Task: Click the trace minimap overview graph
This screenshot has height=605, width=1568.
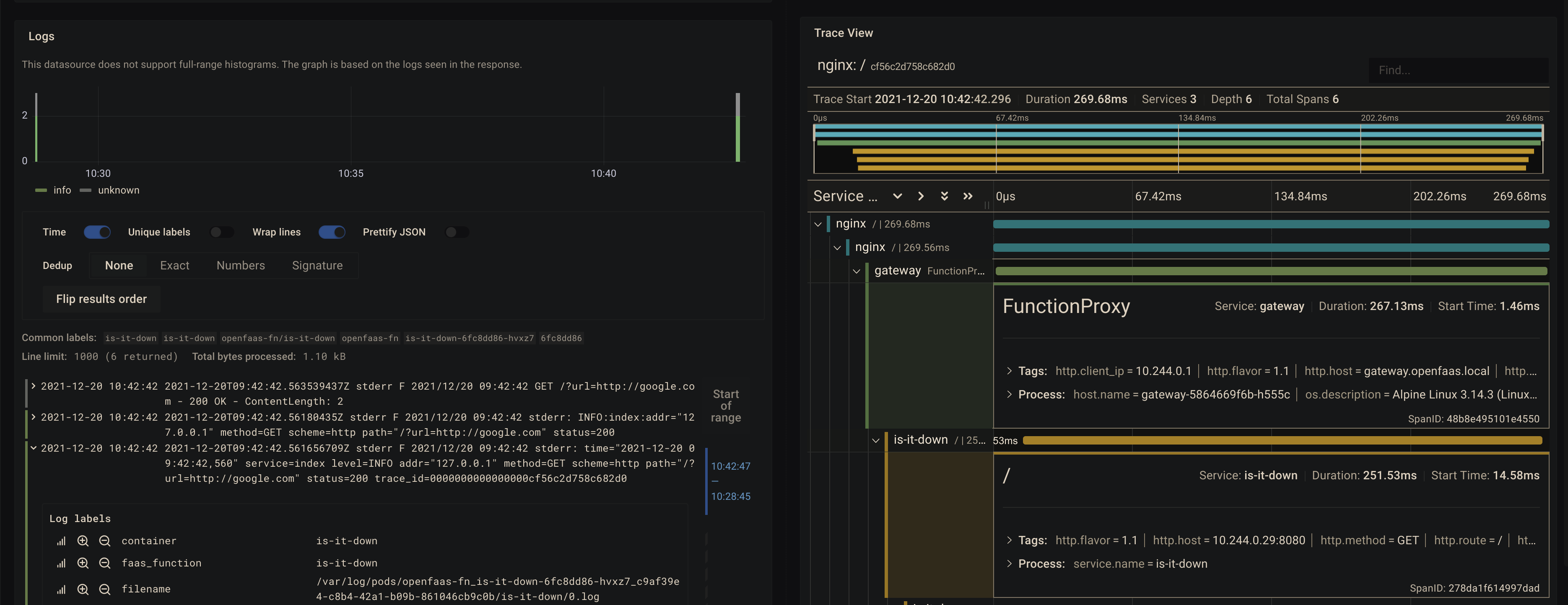Action: pyautogui.click(x=1179, y=148)
